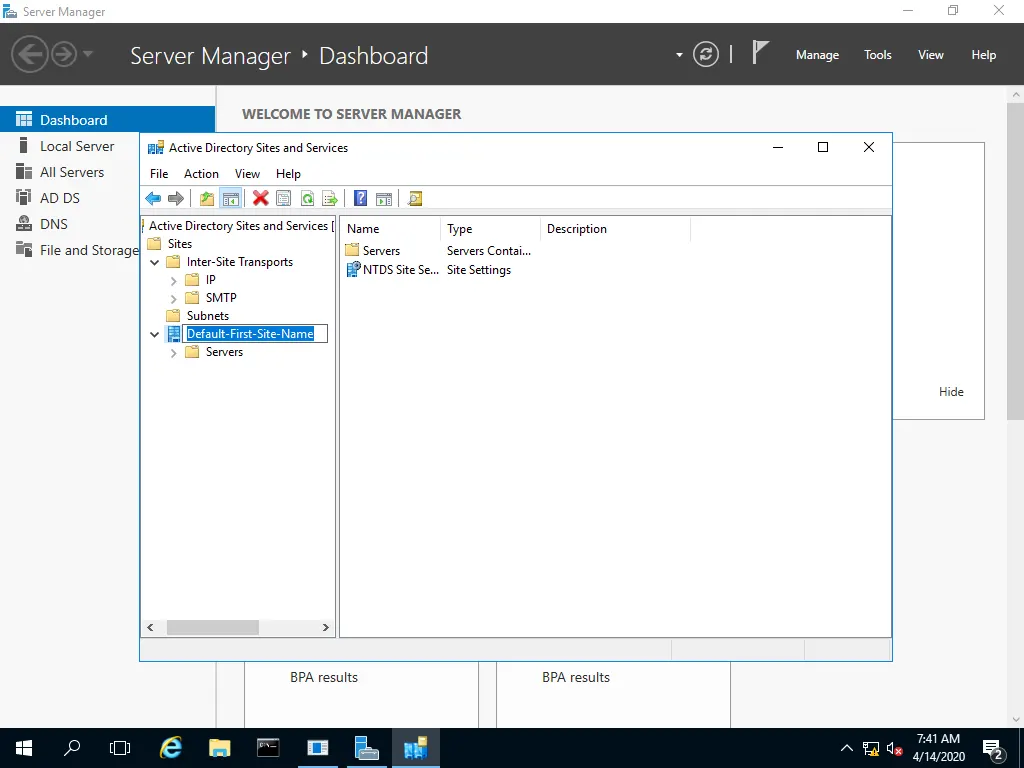Open Server Manager notifications flag
1024x768 pixels.
[760, 53]
